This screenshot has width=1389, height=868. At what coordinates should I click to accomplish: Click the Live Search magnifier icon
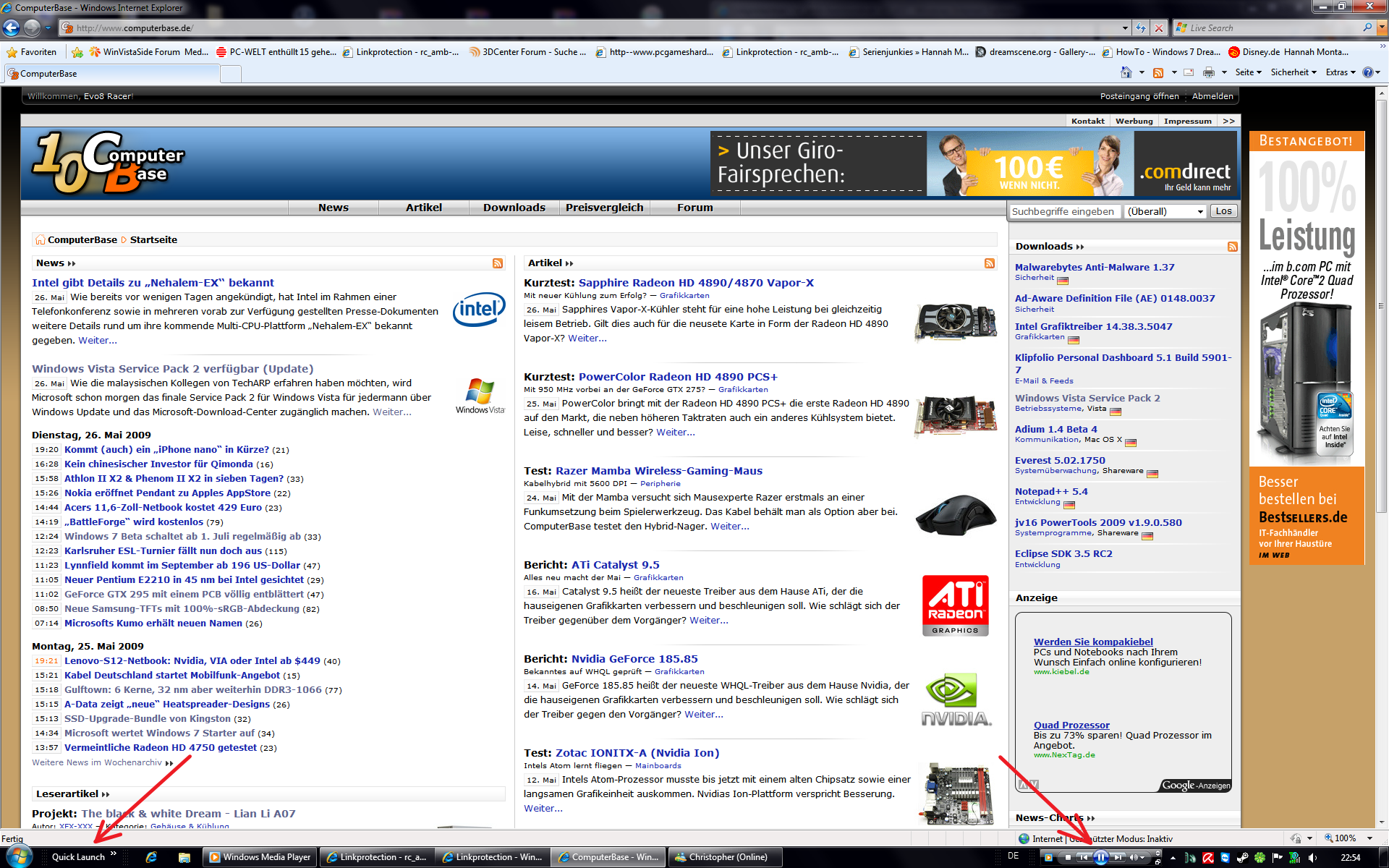point(1367,27)
